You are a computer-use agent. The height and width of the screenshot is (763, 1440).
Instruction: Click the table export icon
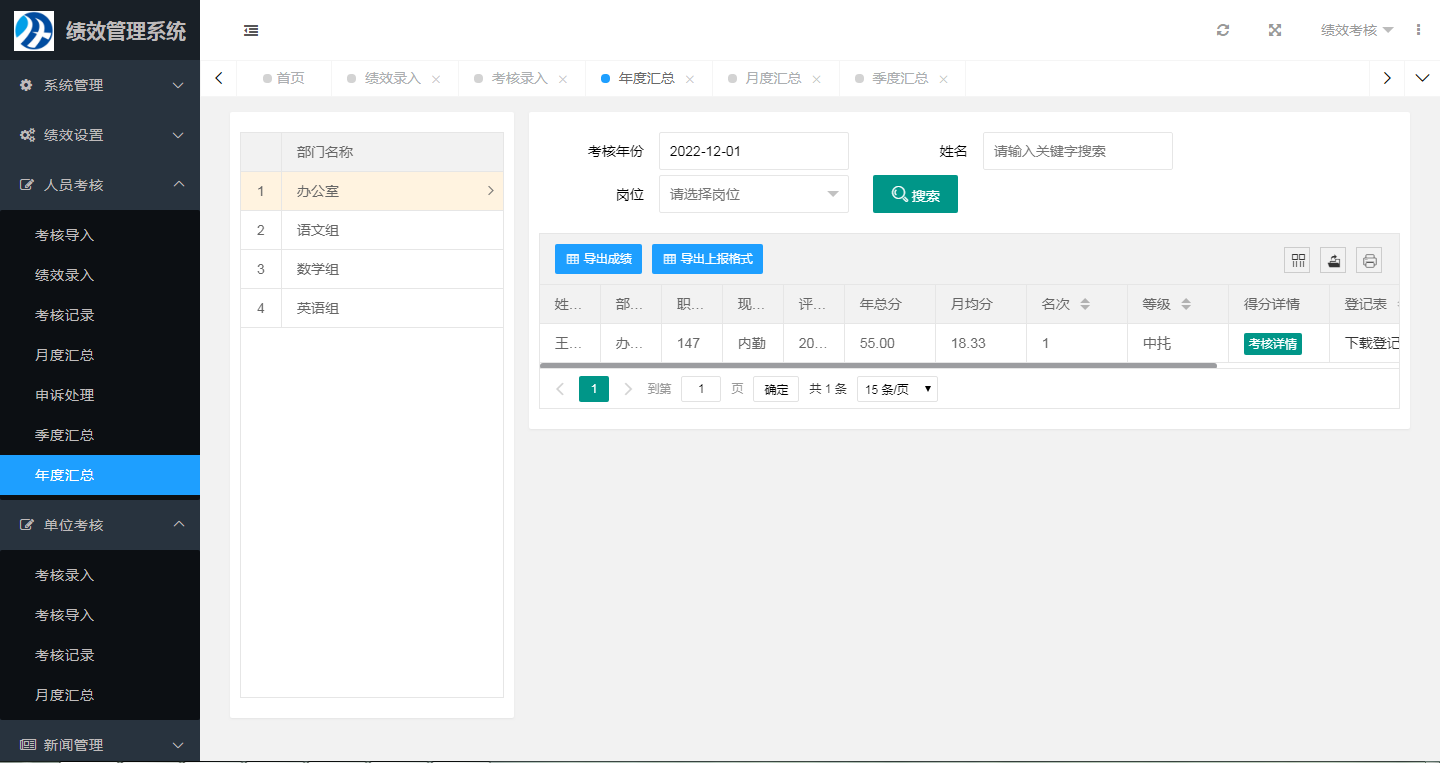[1333, 260]
